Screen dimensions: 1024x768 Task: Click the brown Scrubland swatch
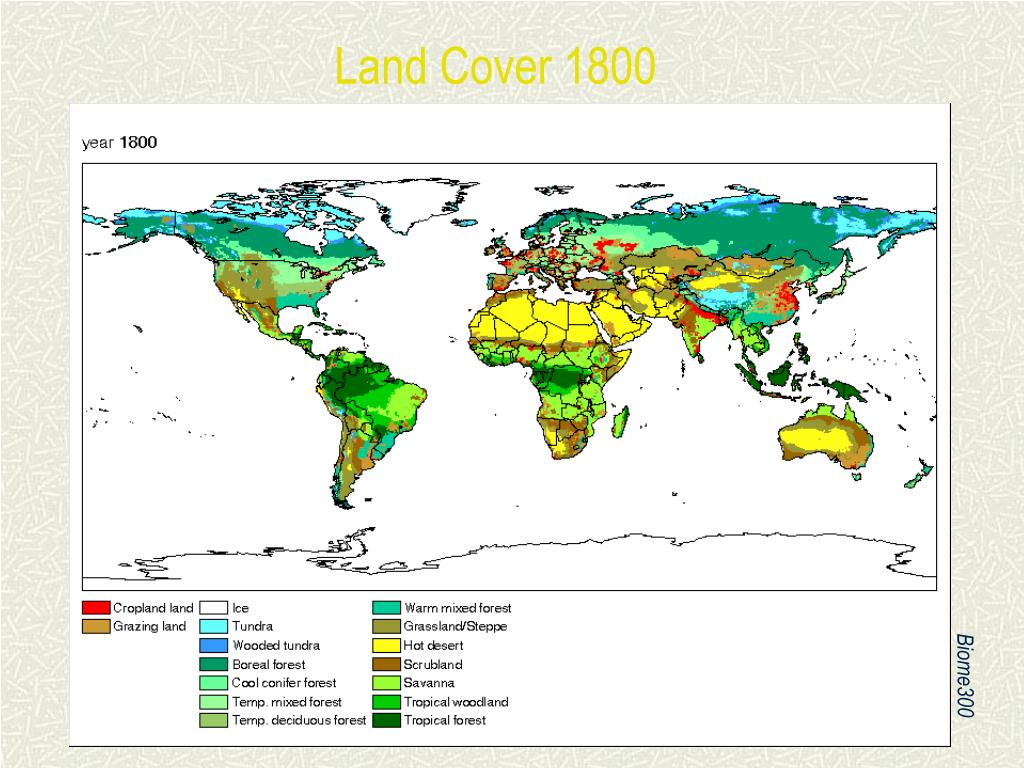[386, 664]
